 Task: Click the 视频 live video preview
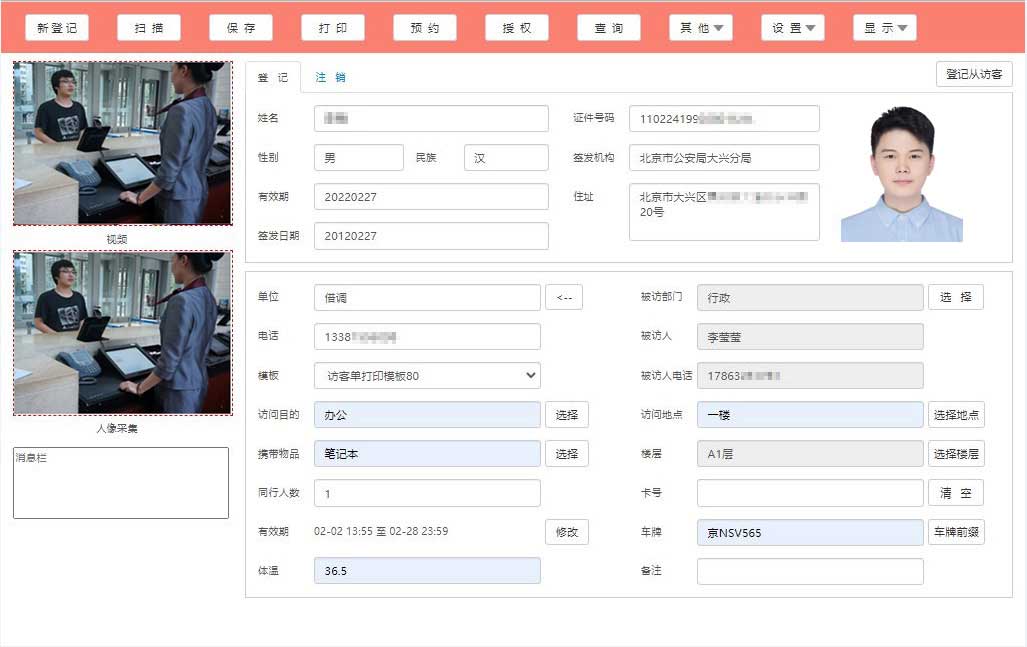[x=122, y=144]
